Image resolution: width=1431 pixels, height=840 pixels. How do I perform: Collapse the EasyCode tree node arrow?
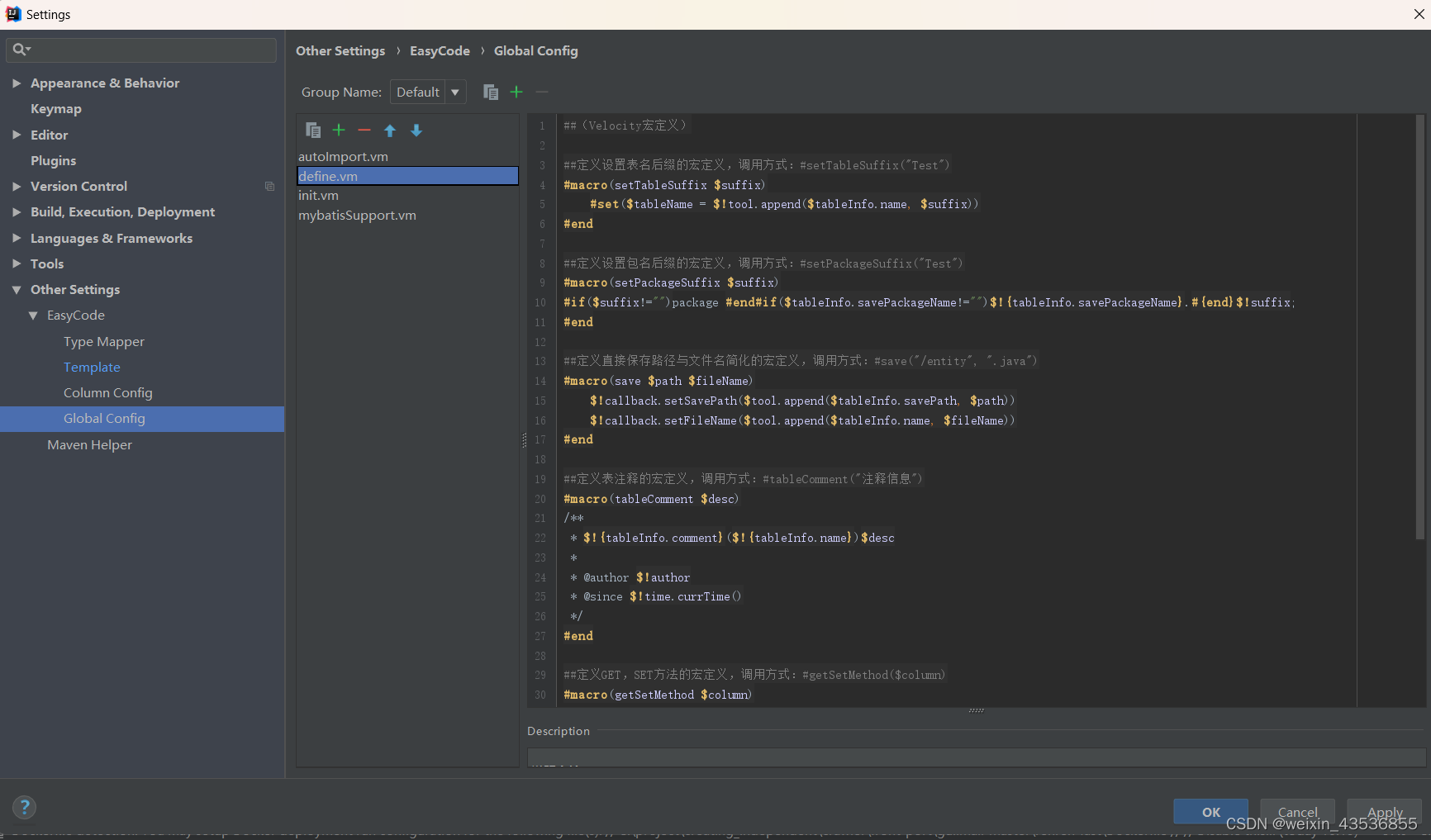tap(33, 316)
